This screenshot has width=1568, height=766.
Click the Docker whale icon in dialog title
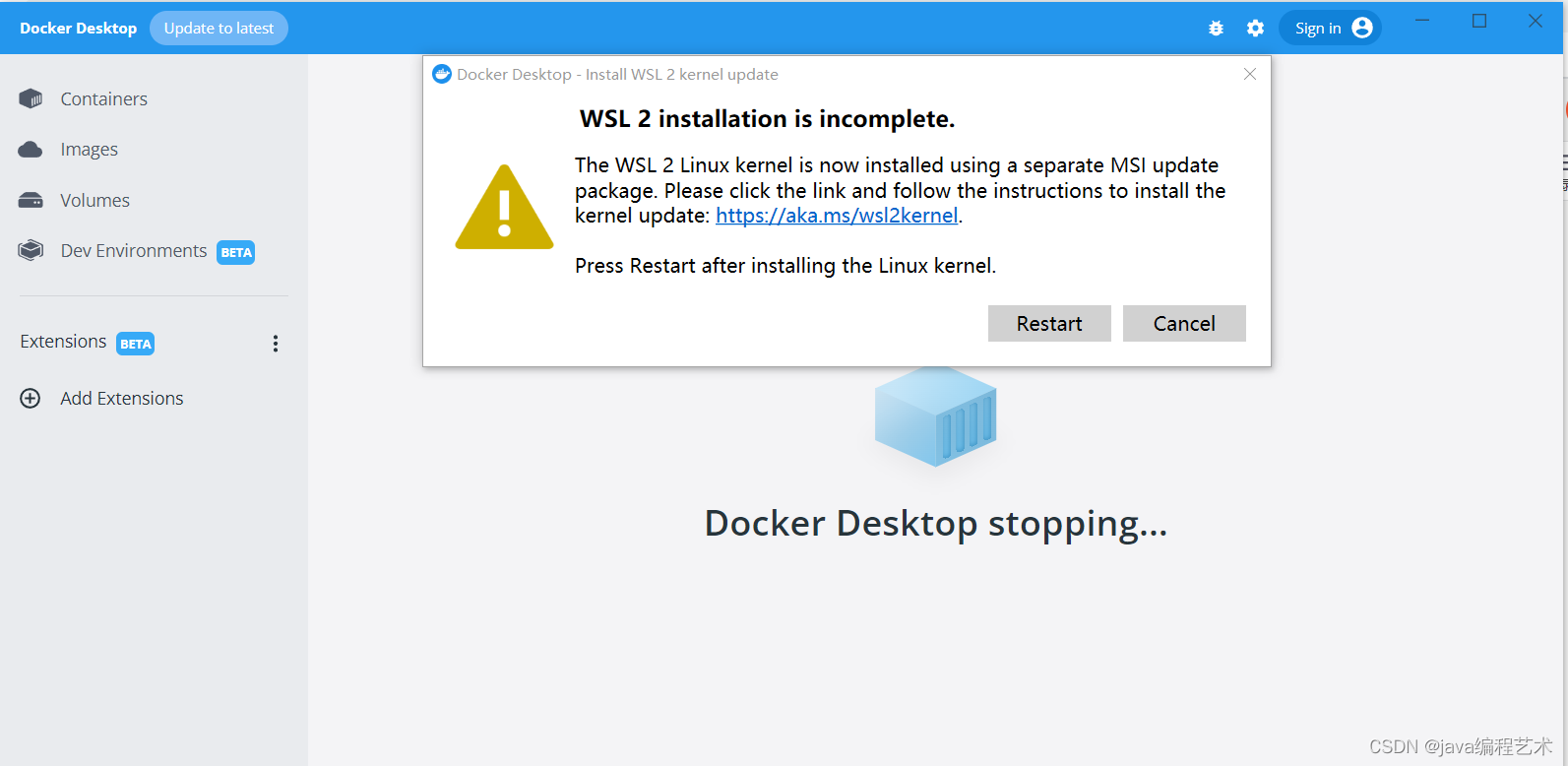point(442,74)
